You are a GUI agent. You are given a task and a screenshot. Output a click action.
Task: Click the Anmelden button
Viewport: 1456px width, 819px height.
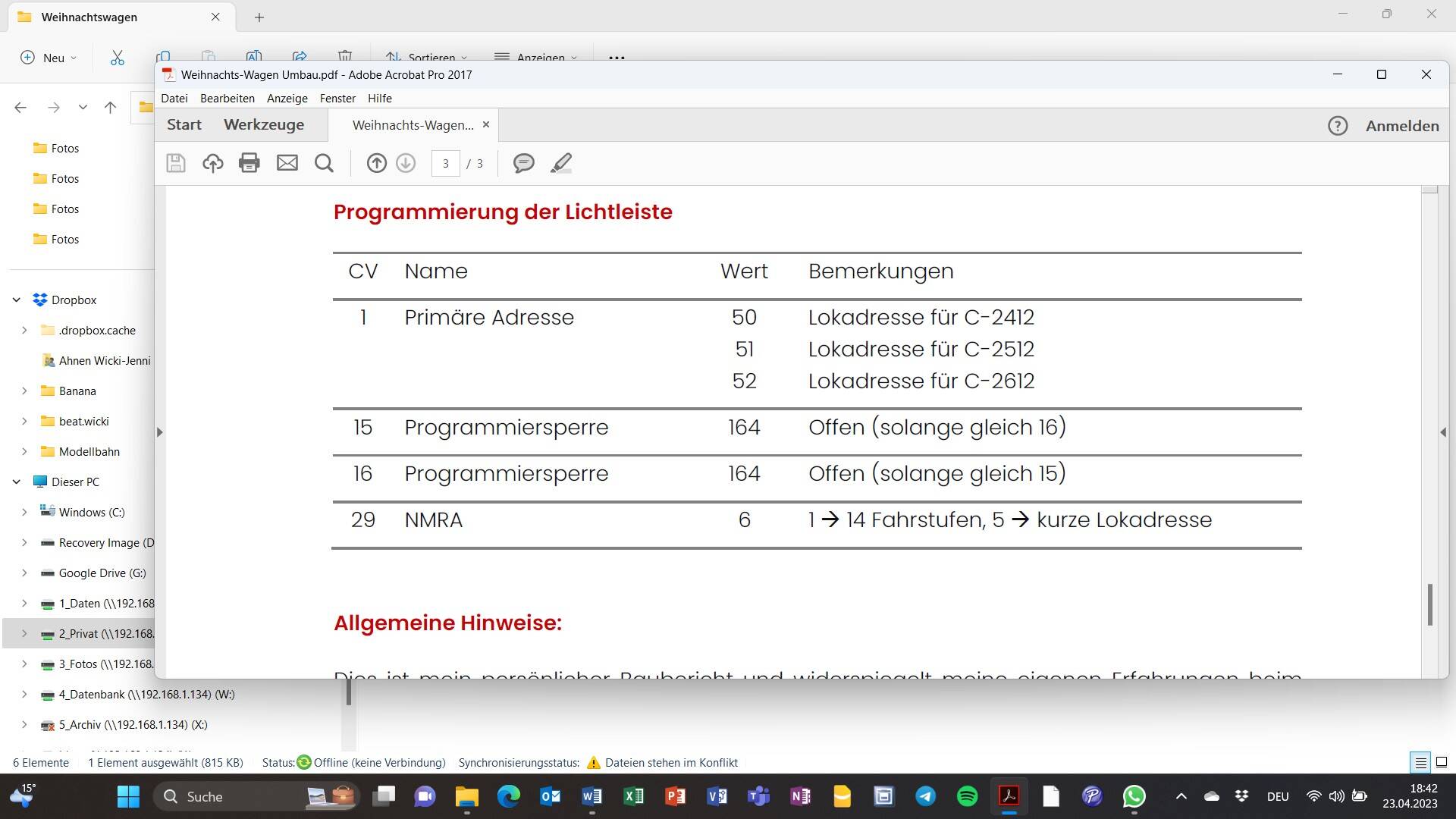1402,126
